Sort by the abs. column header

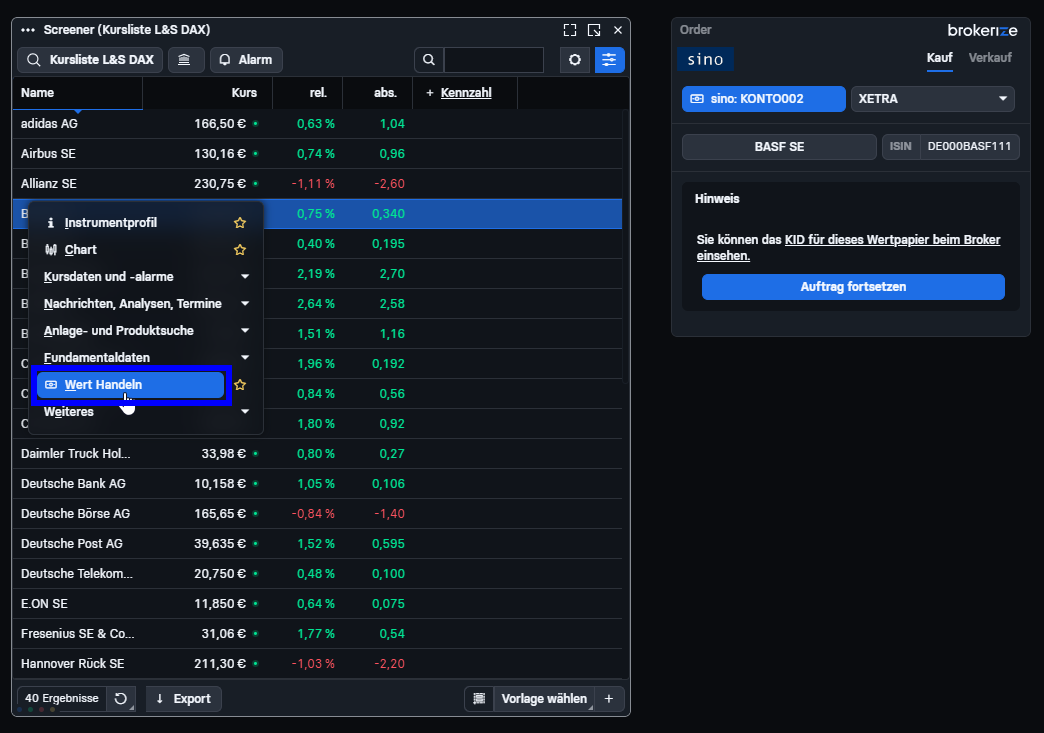(378, 93)
